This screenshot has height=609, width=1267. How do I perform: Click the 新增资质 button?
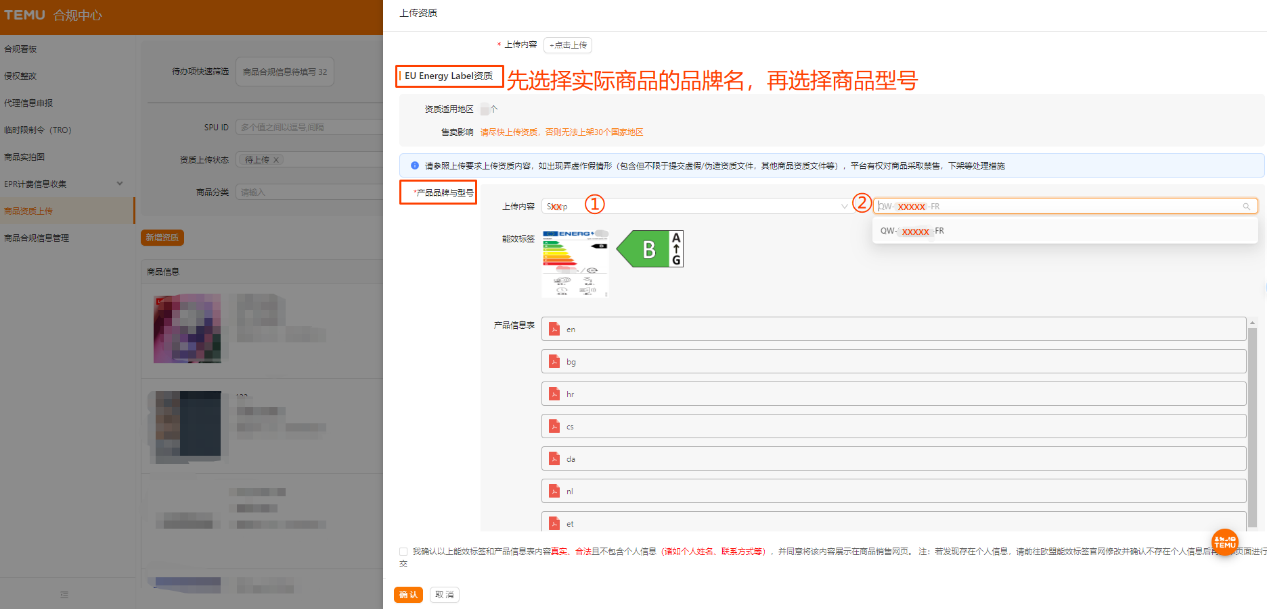point(162,237)
